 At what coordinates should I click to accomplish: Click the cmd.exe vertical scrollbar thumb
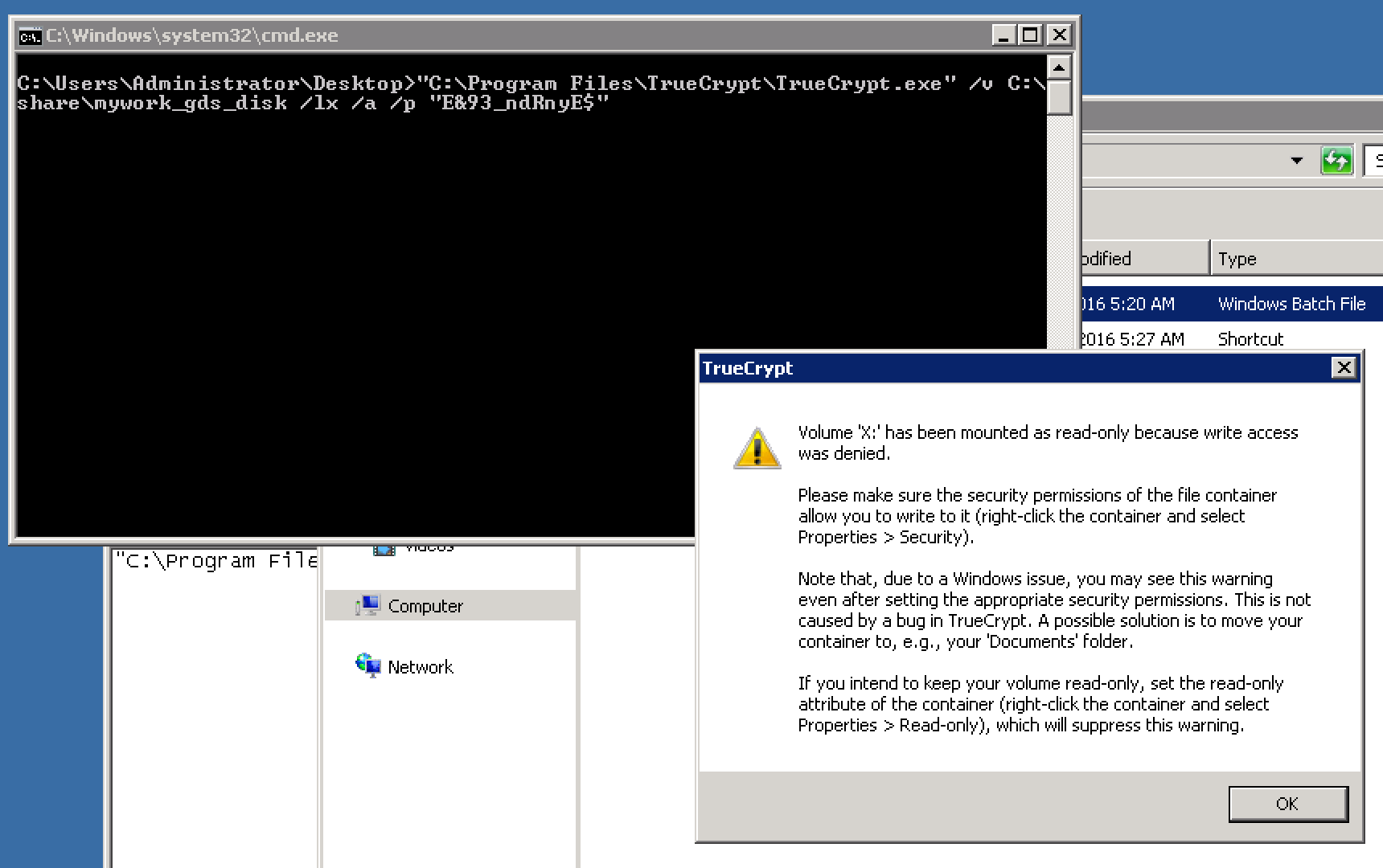click(x=1060, y=98)
